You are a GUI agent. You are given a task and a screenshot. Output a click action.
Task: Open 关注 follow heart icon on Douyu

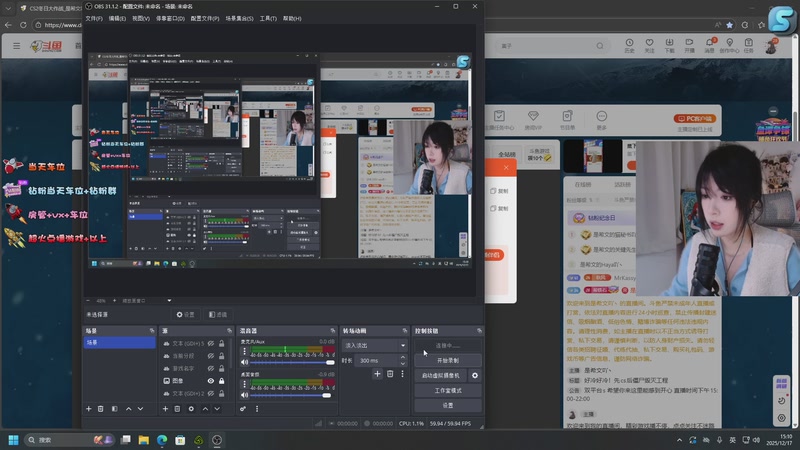pos(649,45)
